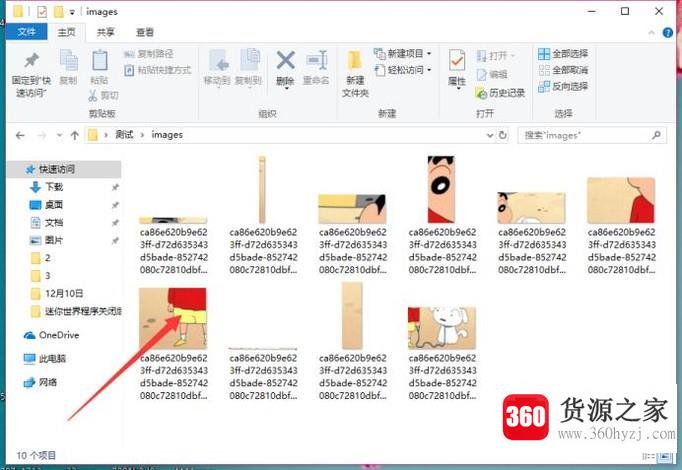Open the quick access toolbar customize dropdown arrow
The image size is (682, 470).
pyautogui.click(x=72, y=12)
